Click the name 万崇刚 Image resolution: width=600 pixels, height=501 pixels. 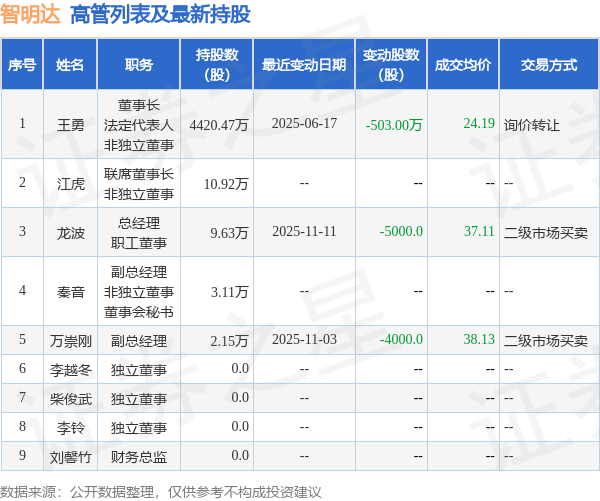coord(70,341)
